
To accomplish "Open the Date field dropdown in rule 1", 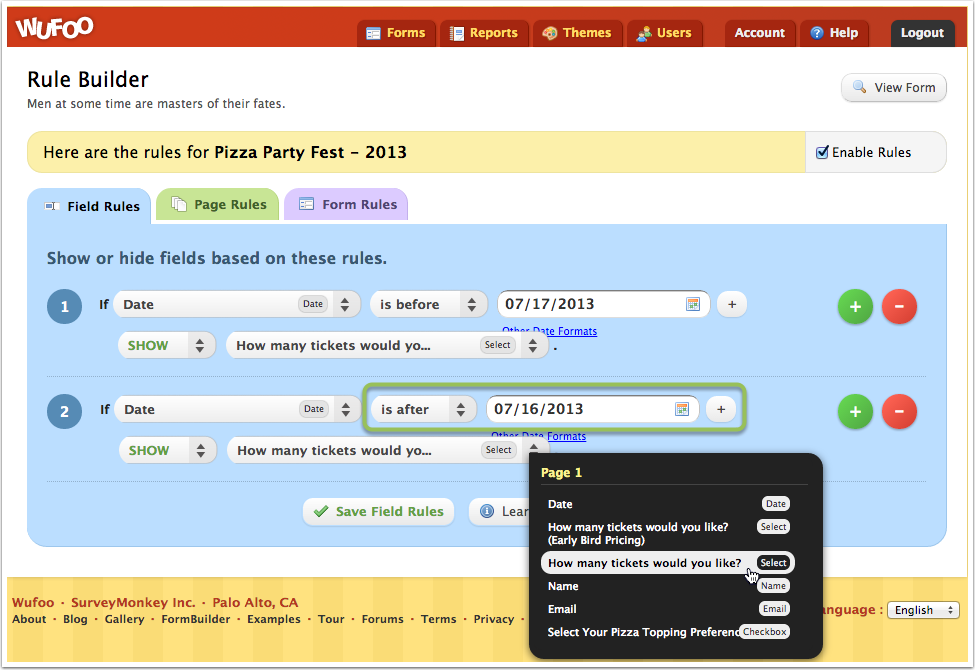I will click(237, 304).
